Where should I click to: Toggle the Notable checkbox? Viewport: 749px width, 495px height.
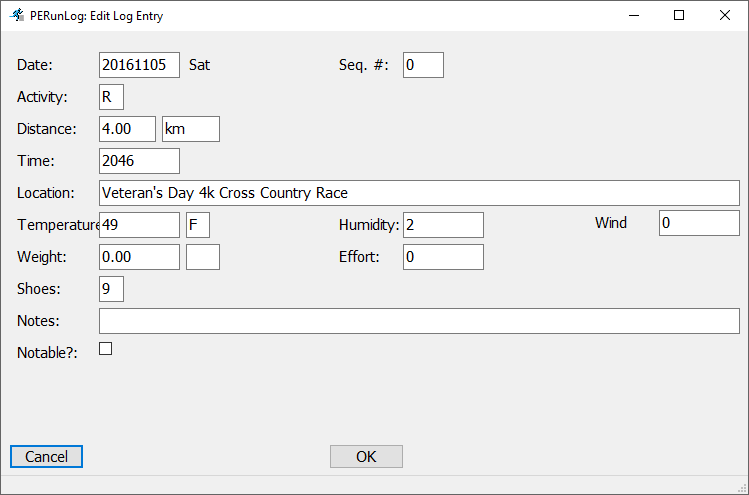(105, 349)
